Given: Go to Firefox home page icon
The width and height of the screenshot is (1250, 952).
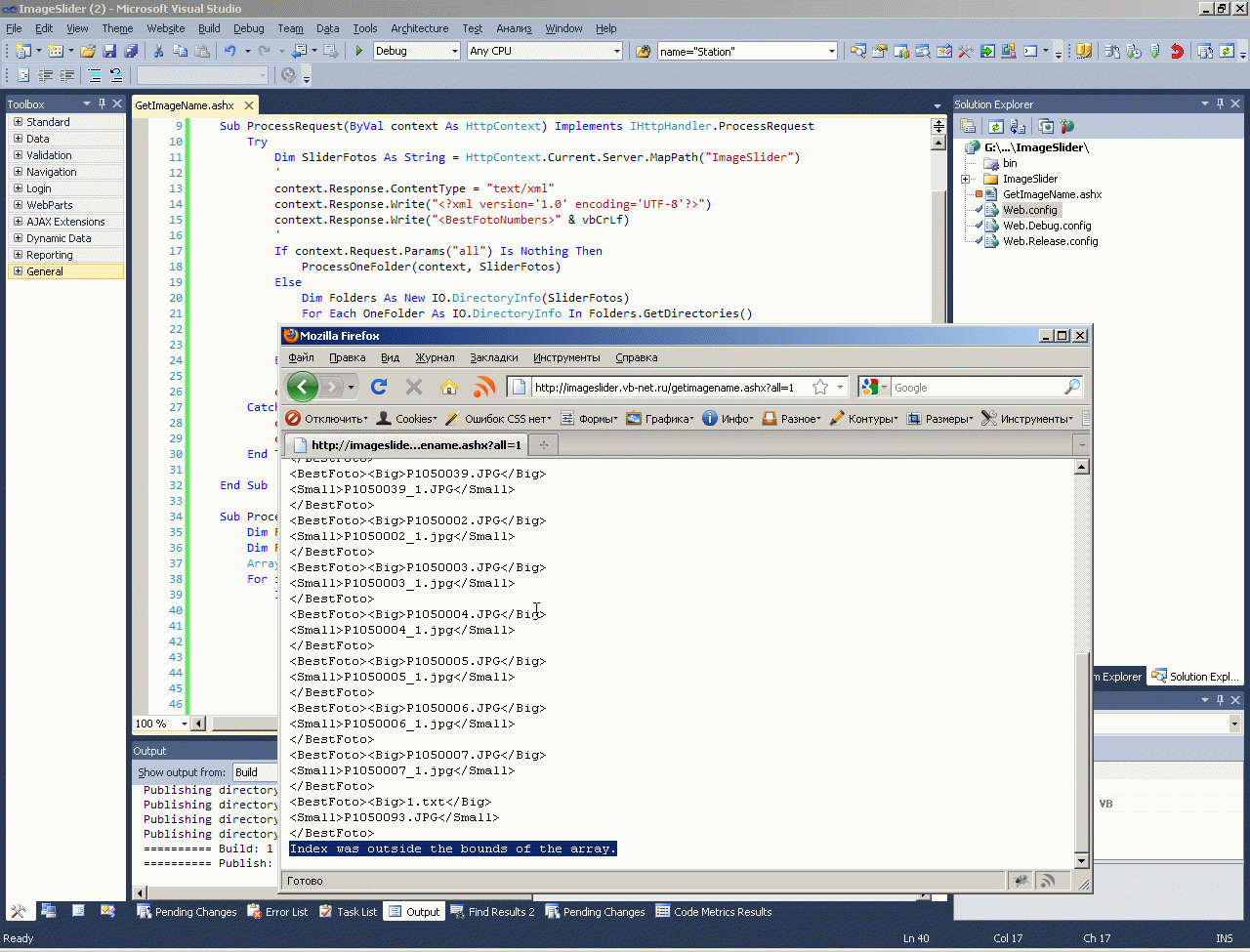Looking at the screenshot, I should [449, 388].
